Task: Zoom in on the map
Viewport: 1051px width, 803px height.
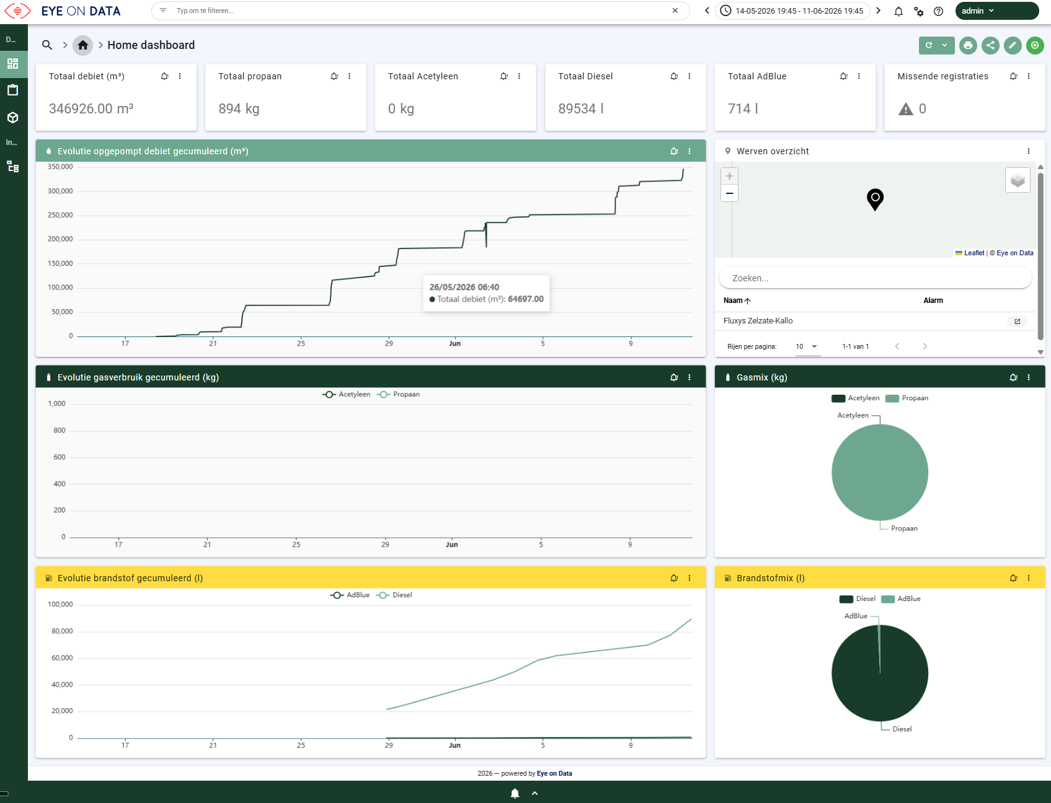Action: click(729, 176)
